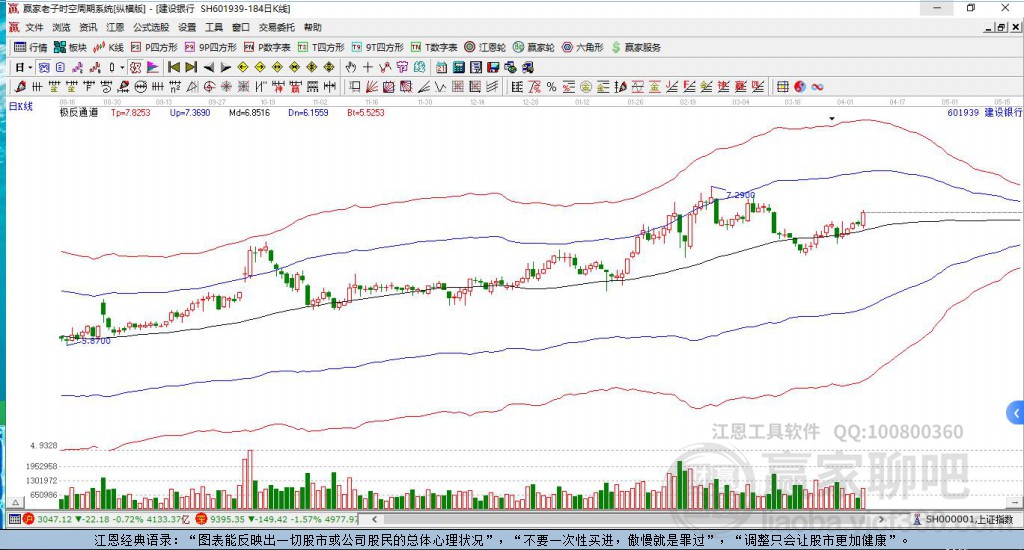The height and width of the screenshot is (550, 1024).
Task: Launch the 六角形 hexagon tool
Action: [x=582, y=47]
